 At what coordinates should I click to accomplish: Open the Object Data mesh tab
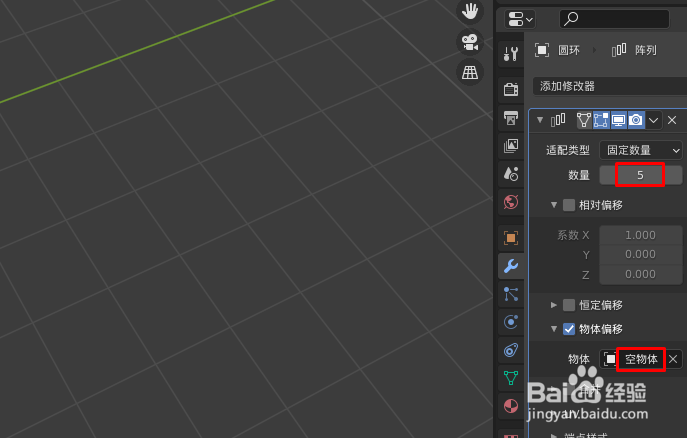click(x=511, y=378)
